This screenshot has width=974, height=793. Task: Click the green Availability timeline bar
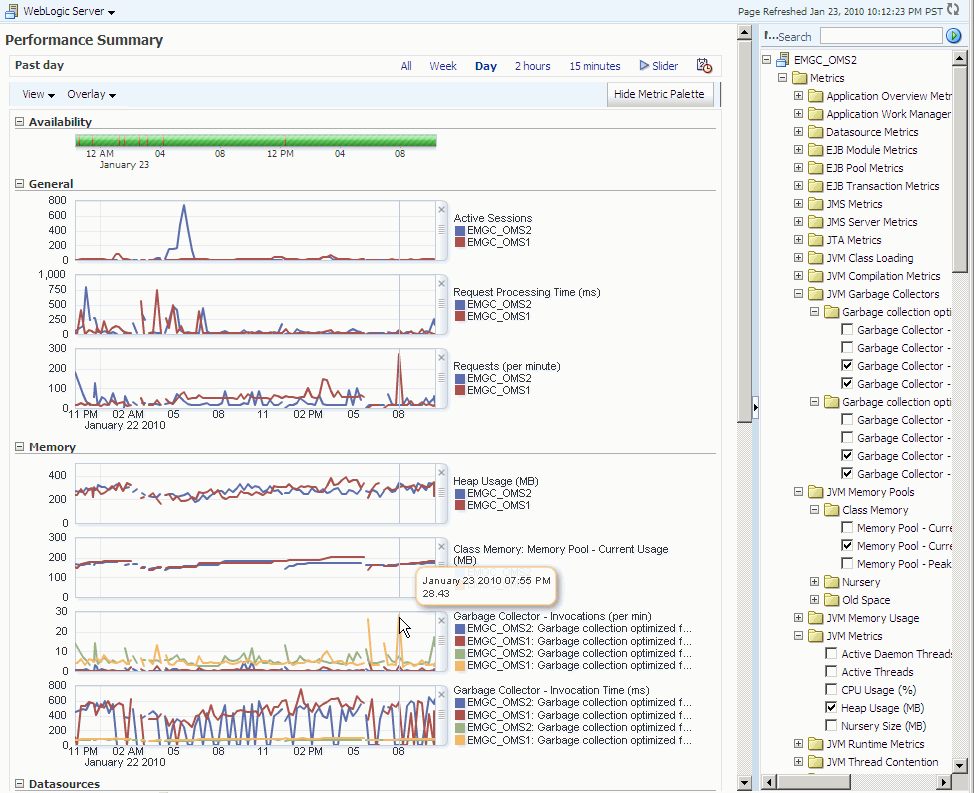255,140
